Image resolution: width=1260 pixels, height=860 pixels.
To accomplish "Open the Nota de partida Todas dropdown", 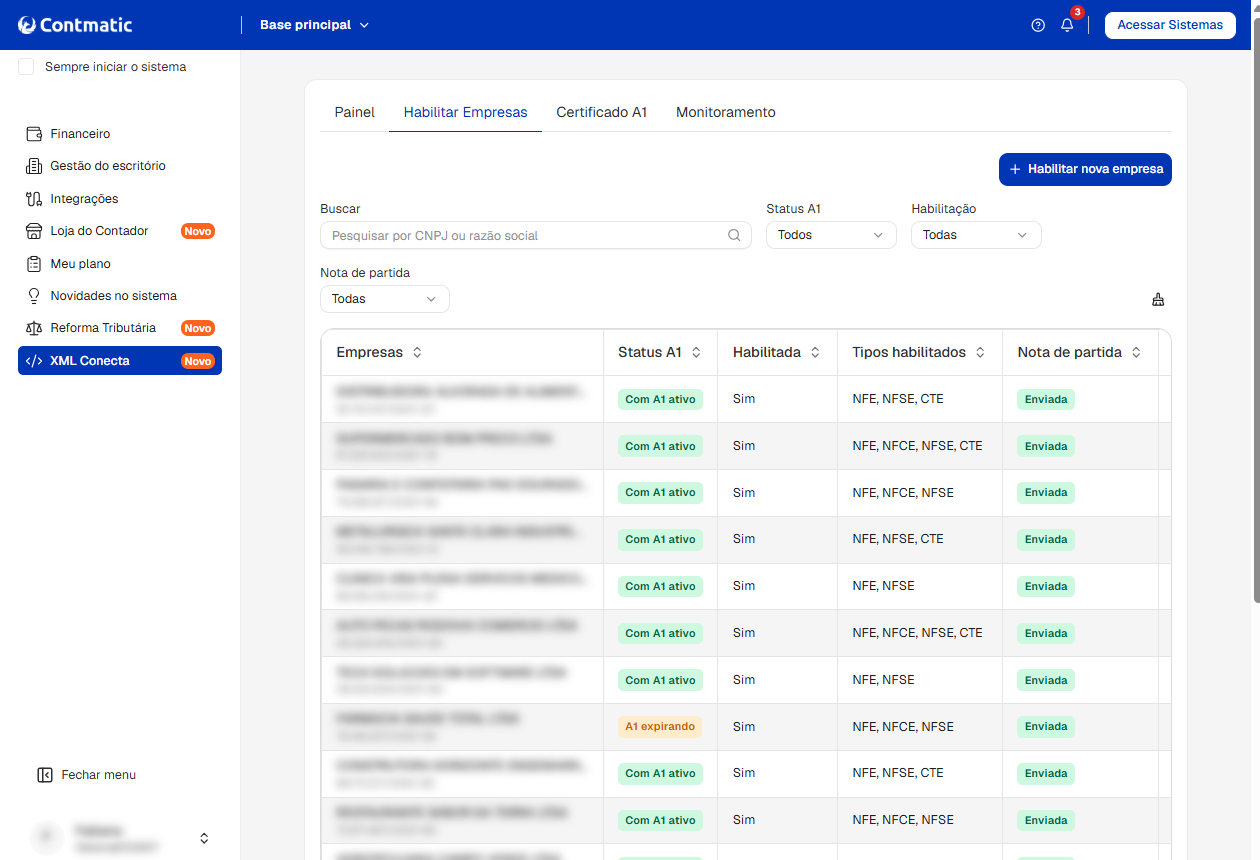I will (385, 299).
